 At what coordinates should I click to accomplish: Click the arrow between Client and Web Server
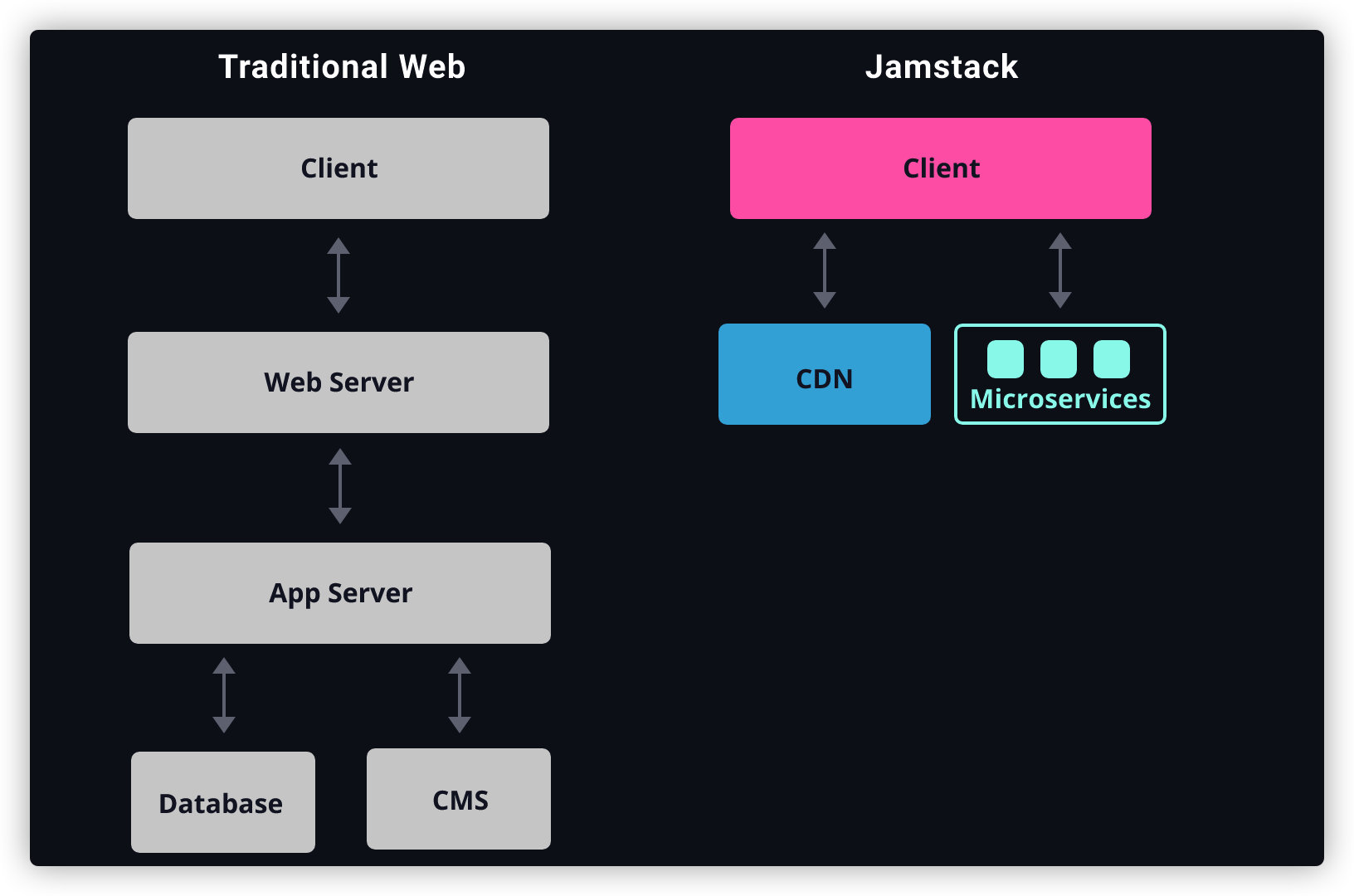coord(338,275)
